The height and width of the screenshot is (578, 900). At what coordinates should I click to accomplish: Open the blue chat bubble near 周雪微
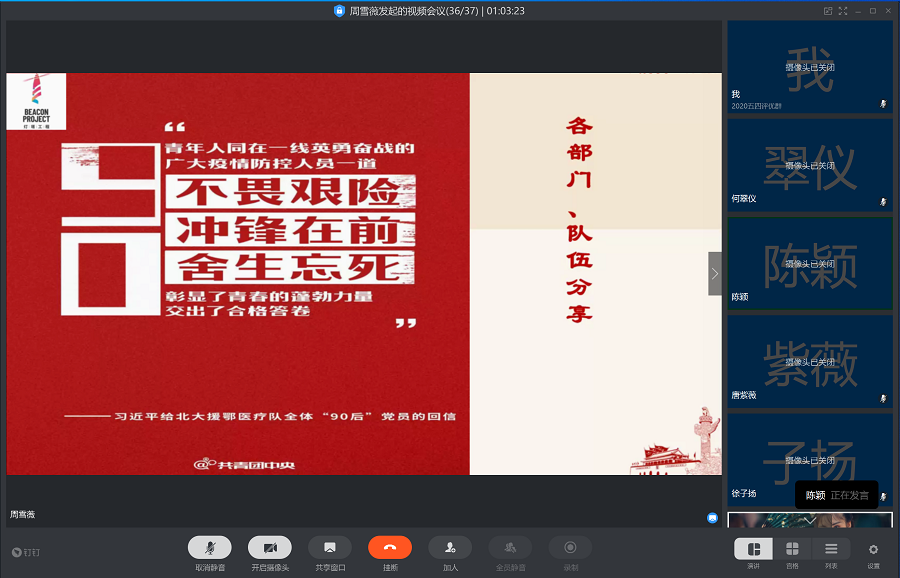click(712, 517)
